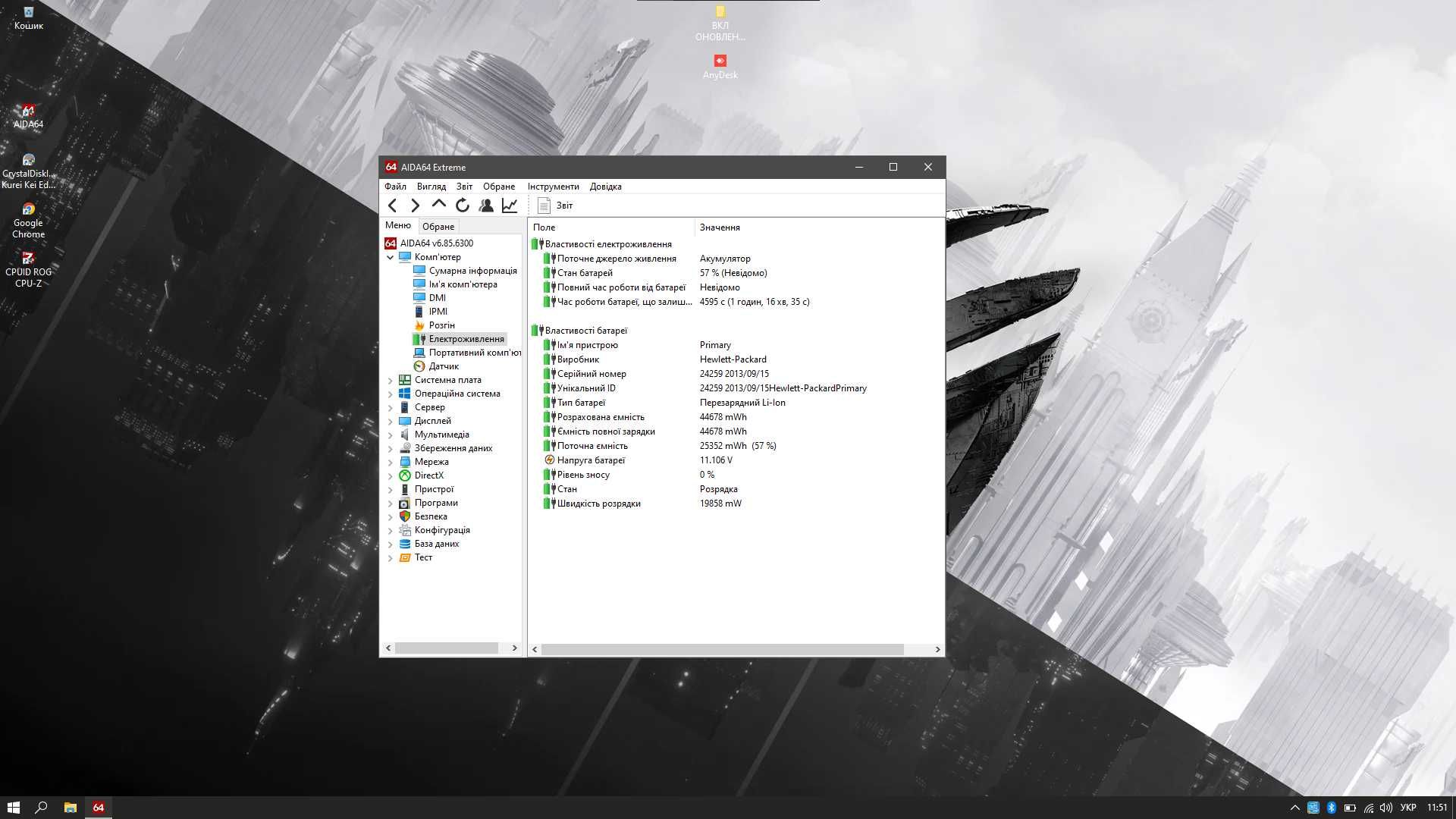Open File Explorer from taskbar
Screen dimensions: 1456x819
click(x=70, y=808)
